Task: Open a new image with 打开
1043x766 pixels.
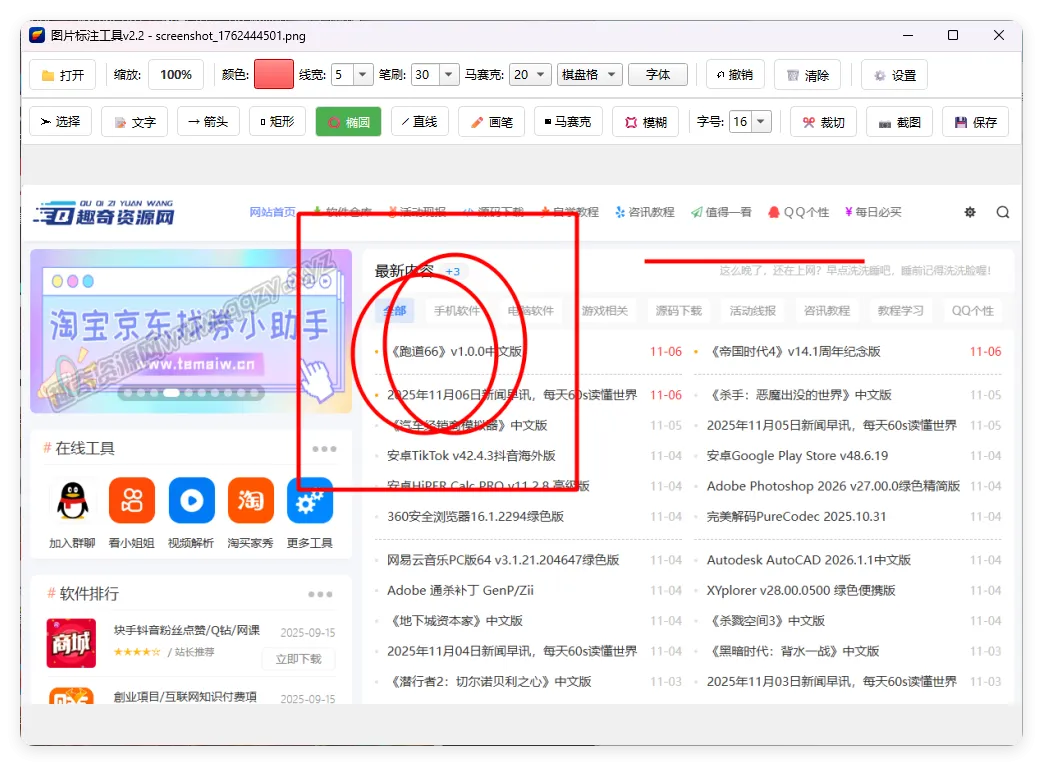Action: tap(62, 74)
